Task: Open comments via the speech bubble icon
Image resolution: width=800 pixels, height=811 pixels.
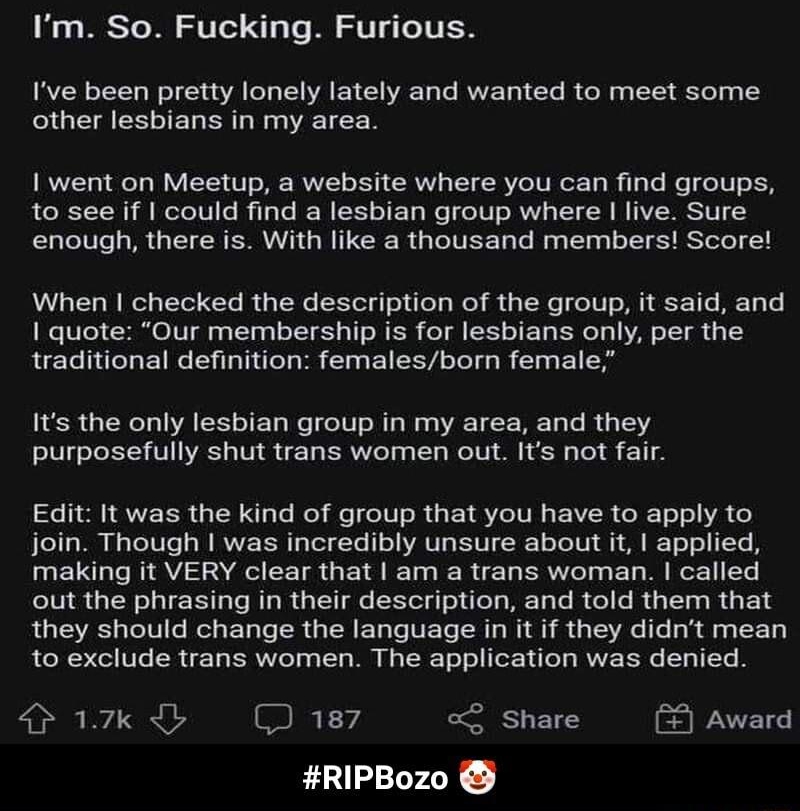Action: pyautogui.click(x=274, y=719)
